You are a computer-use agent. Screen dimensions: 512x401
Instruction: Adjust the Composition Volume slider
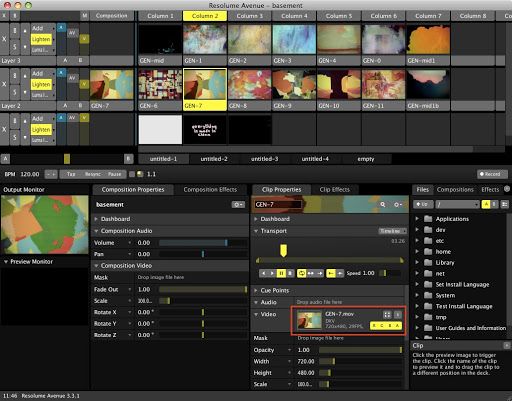coord(203,243)
